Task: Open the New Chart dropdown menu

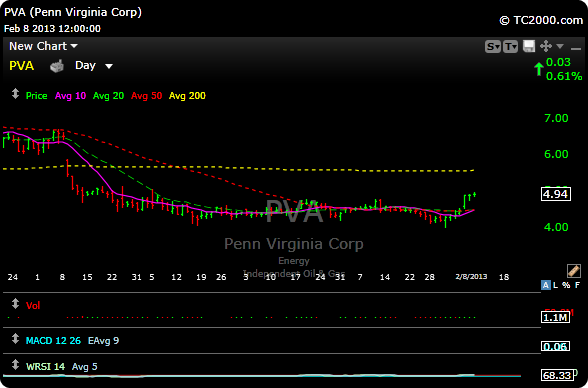Action: (x=44, y=46)
